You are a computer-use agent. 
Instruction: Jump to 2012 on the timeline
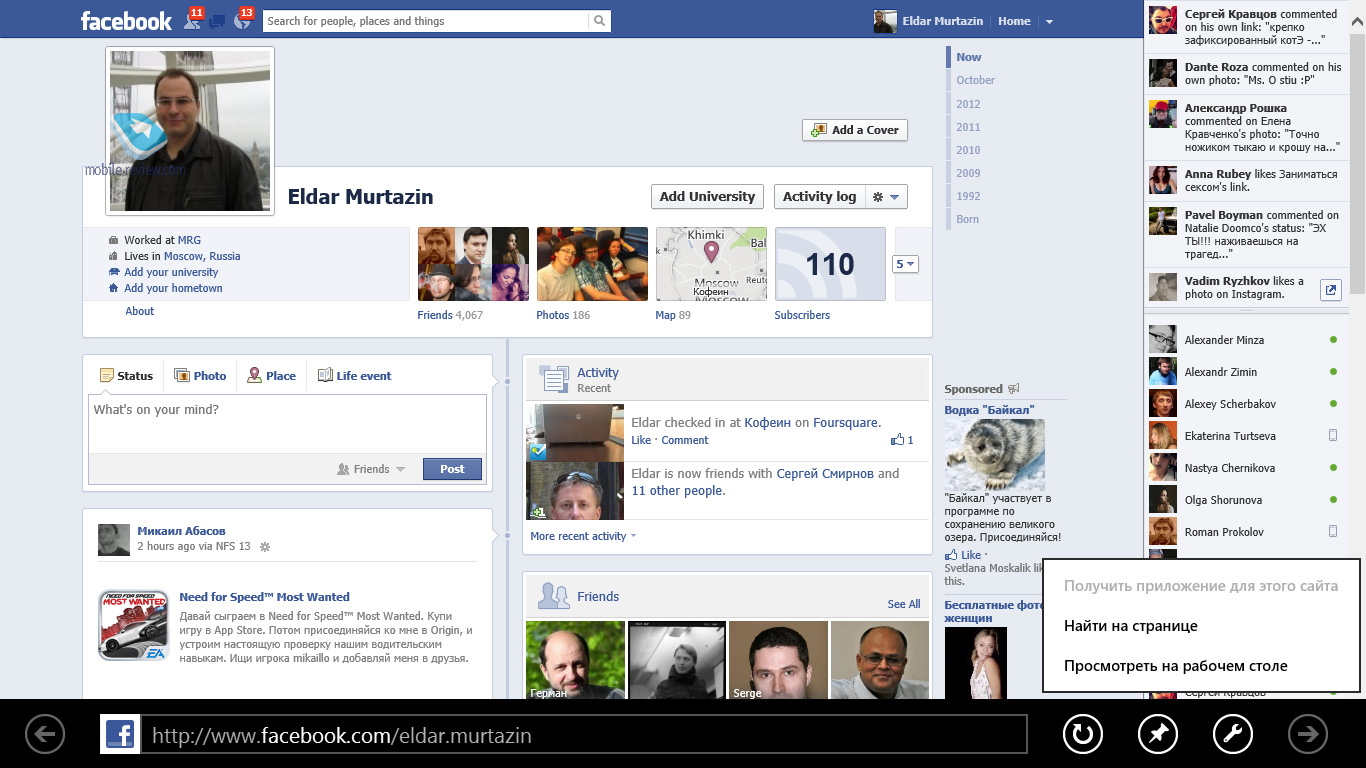click(x=968, y=104)
